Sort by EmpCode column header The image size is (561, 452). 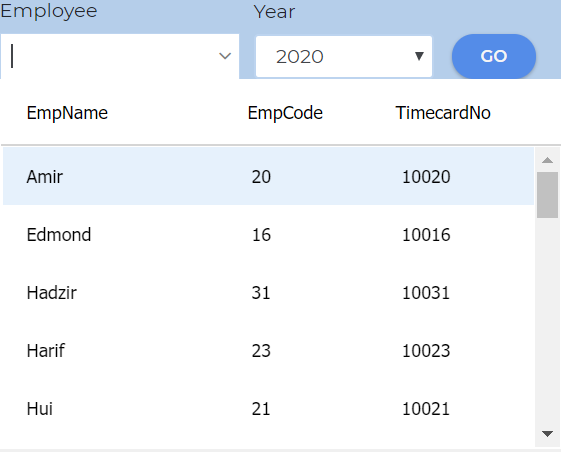285,113
